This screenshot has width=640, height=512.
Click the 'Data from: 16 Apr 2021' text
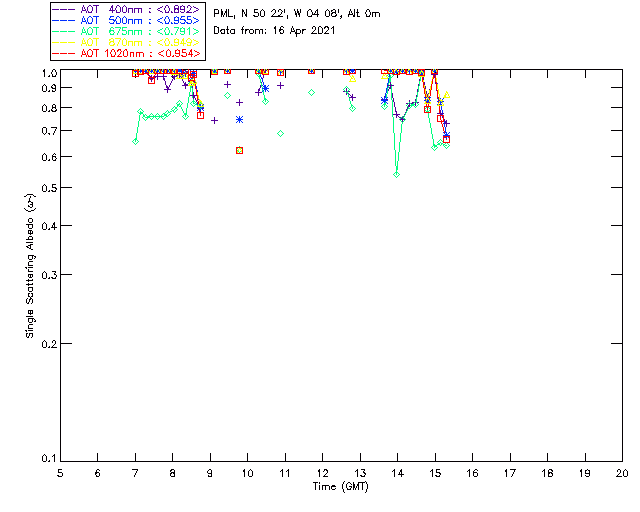(x=274, y=31)
